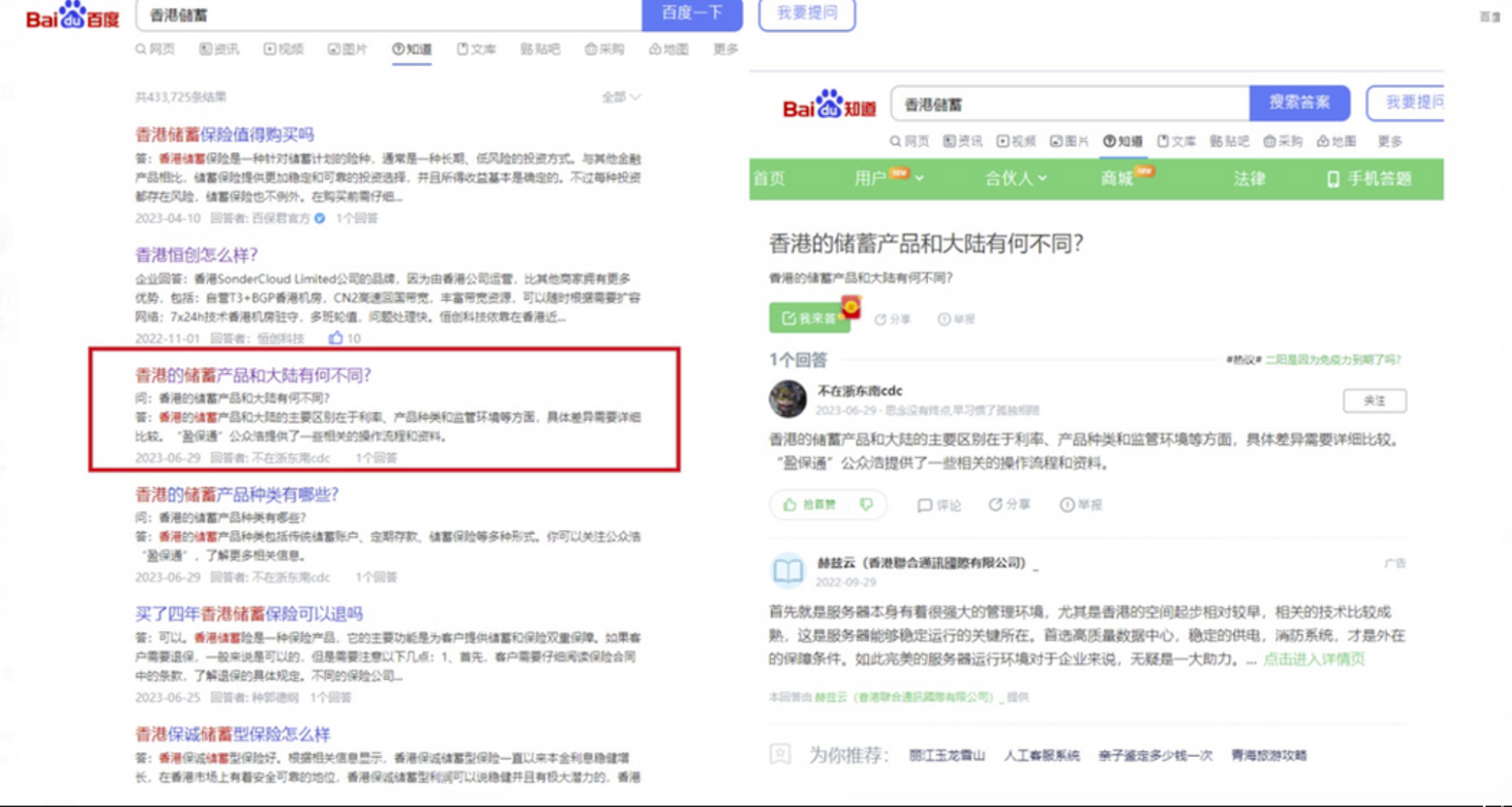Open the 地图 tab in the left page
The height and width of the screenshot is (807, 1512).
pos(668,49)
